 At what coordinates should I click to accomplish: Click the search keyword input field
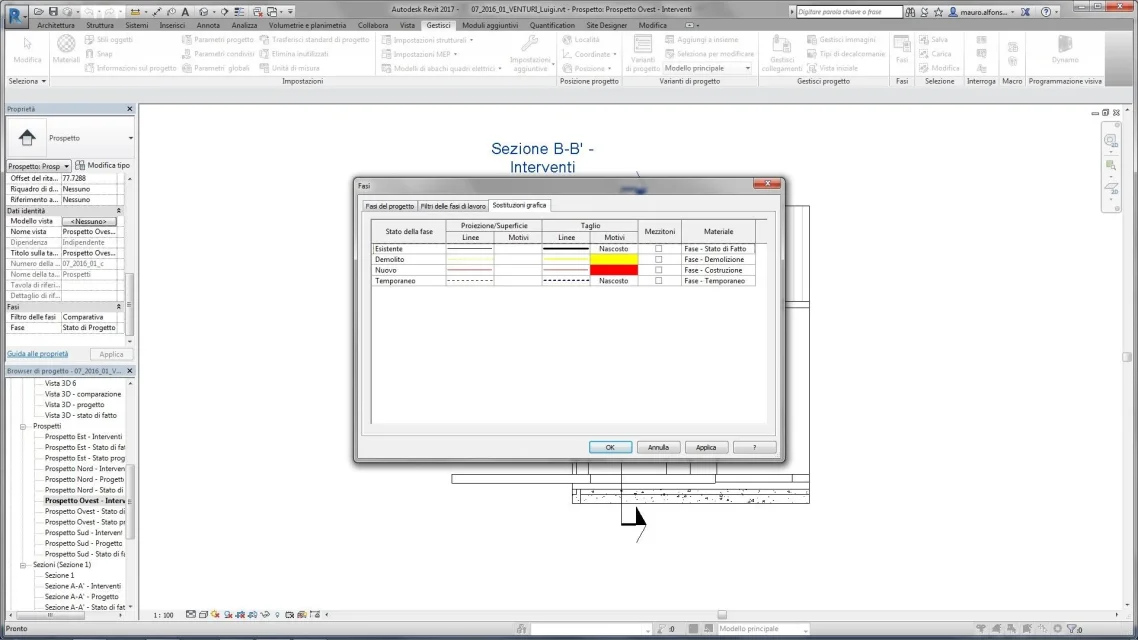pyautogui.click(x=848, y=12)
